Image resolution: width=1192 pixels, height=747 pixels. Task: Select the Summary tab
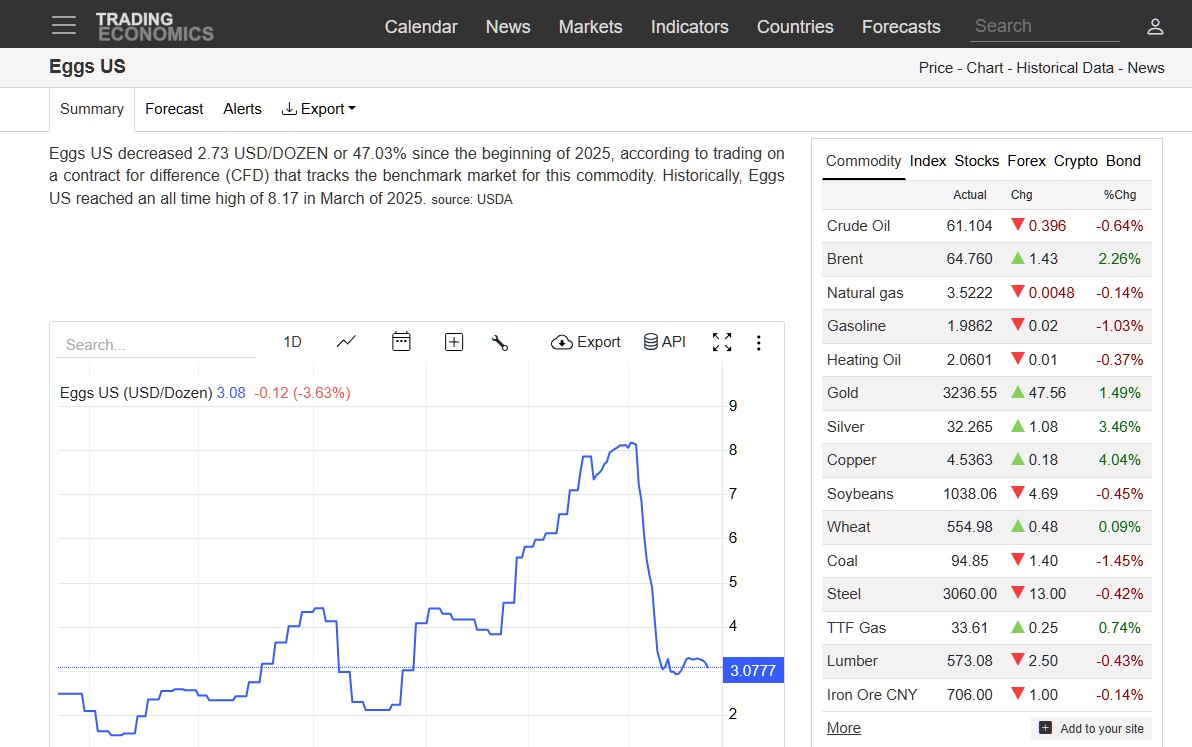[92, 109]
